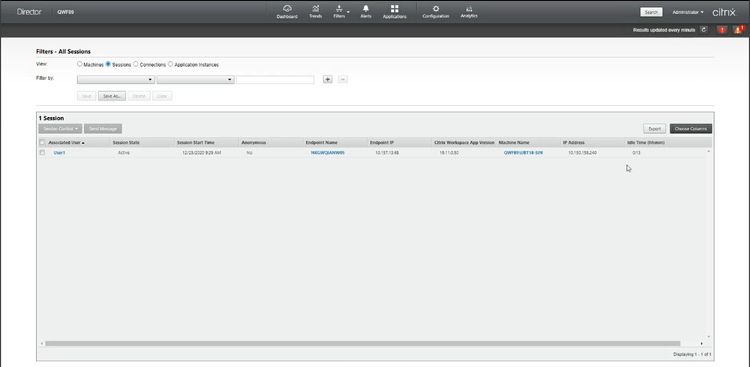Image resolution: width=750 pixels, height=367 pixels.
Task: Check the User1 session row checkbox
Action: pyautogui.click(x=42, y=153)
